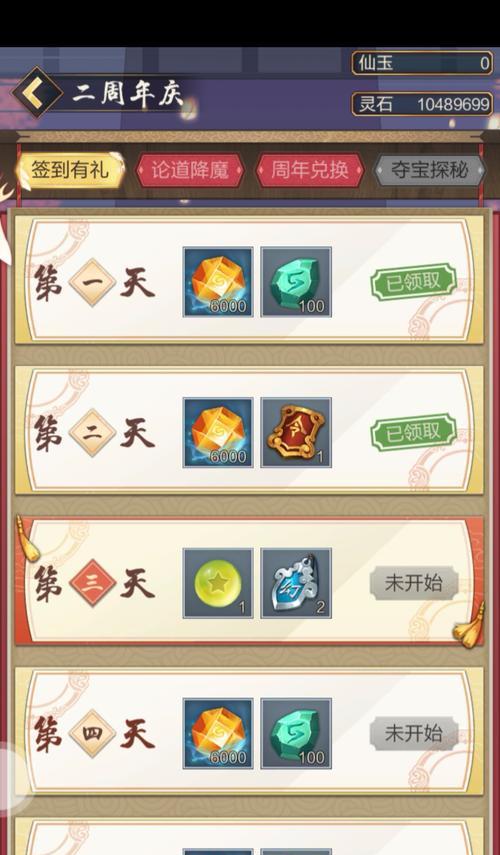The width and height of the screenshot is (500, 855).
Task: Tap the 灵石 balance 10489699
Action: point(423,104)
